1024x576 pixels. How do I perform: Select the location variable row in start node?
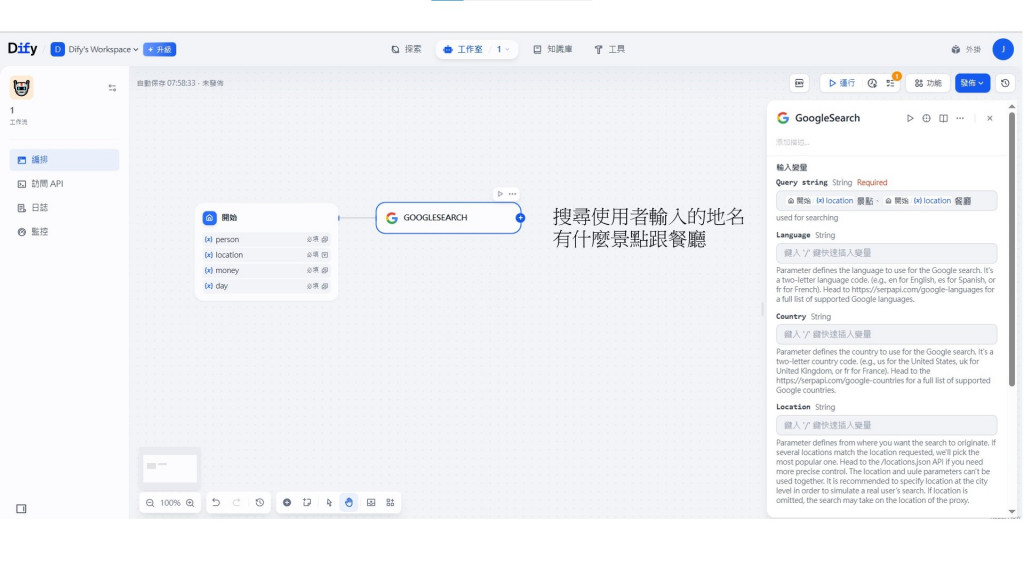266,255
